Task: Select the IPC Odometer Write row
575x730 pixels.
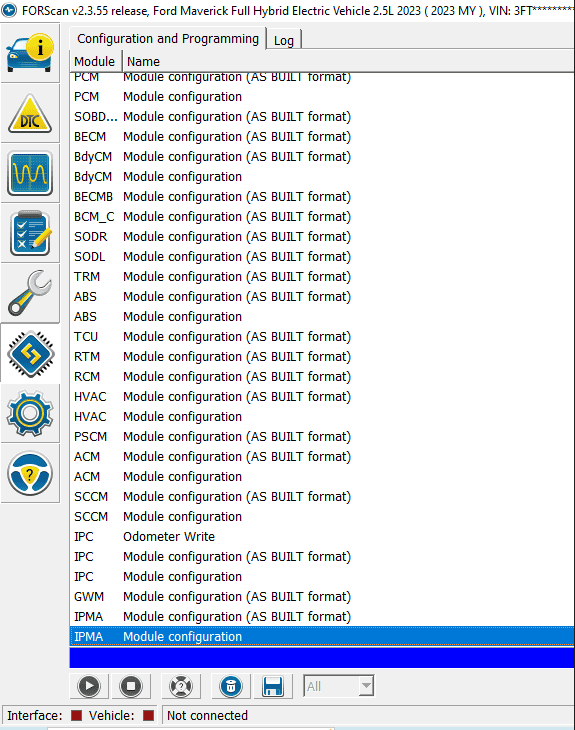Action: click(322, 537)
